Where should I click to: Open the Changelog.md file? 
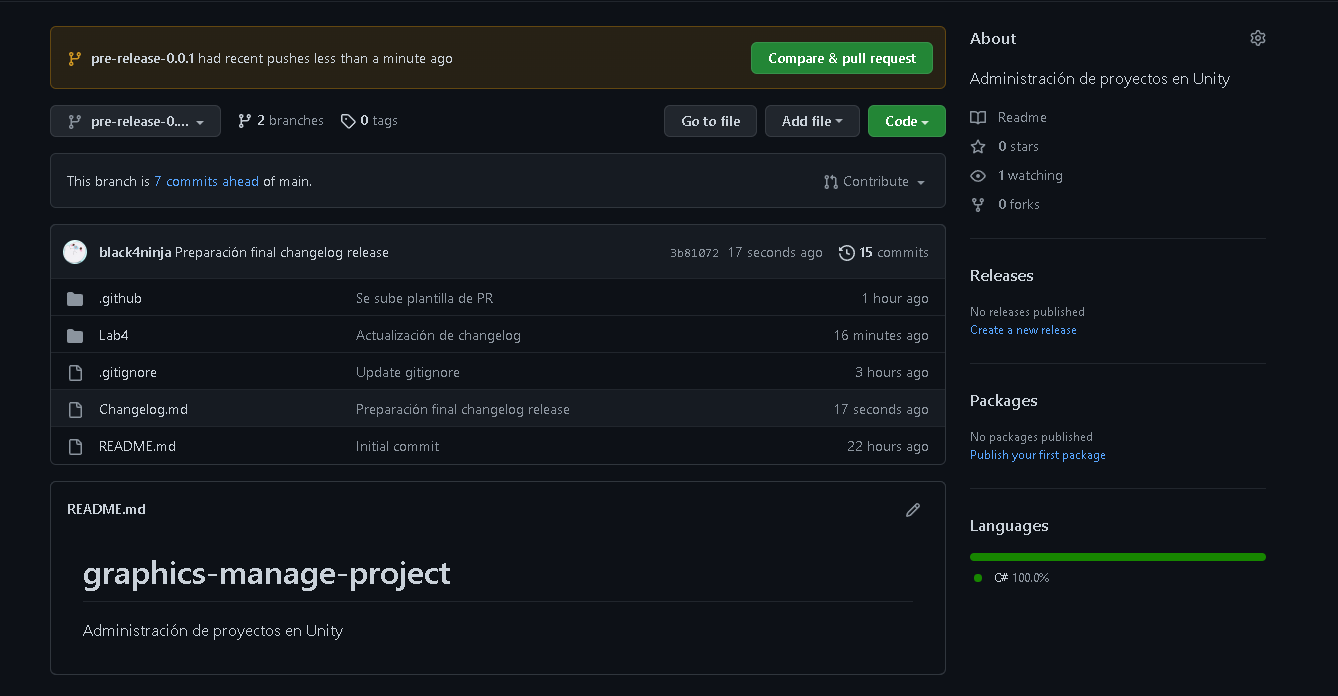[x=143, y=410]
